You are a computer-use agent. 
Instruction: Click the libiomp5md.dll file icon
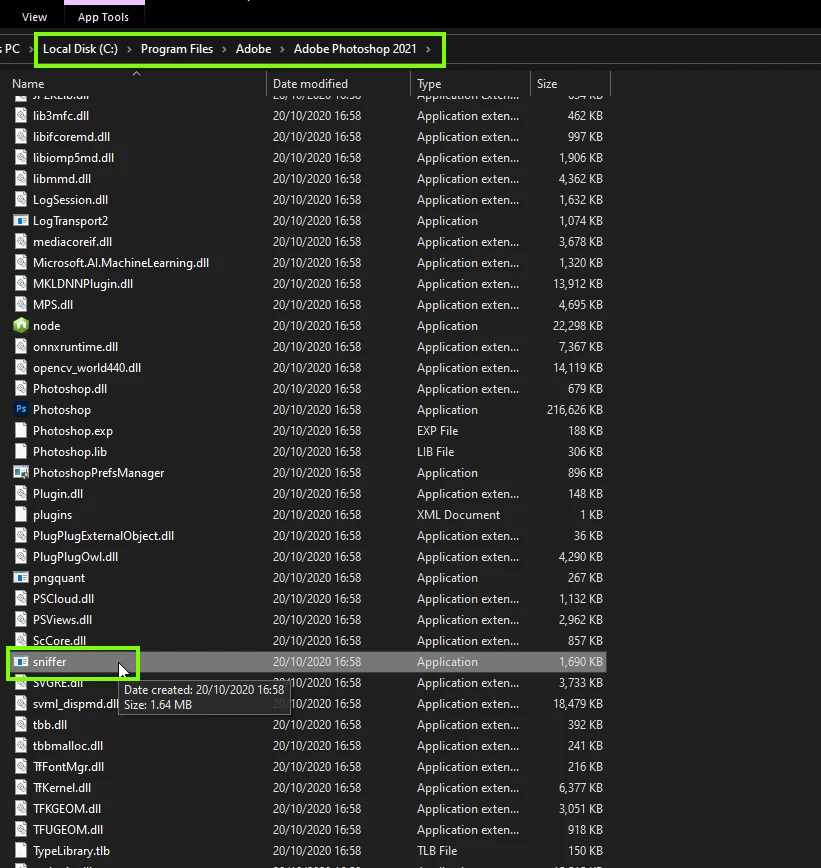pyautogui.click(x=20, y=157)
